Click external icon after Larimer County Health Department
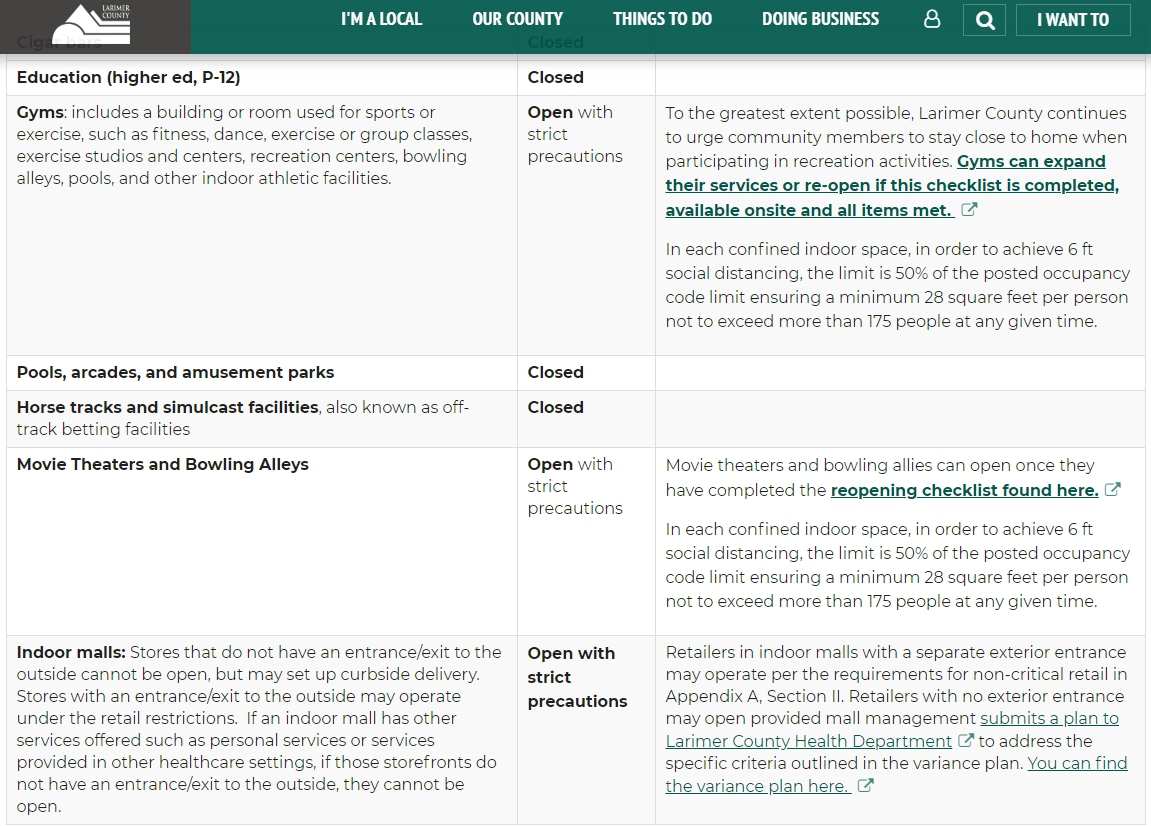Image resolution: width=1151 pixels, height=826 pixels. [x=966, y=741]
